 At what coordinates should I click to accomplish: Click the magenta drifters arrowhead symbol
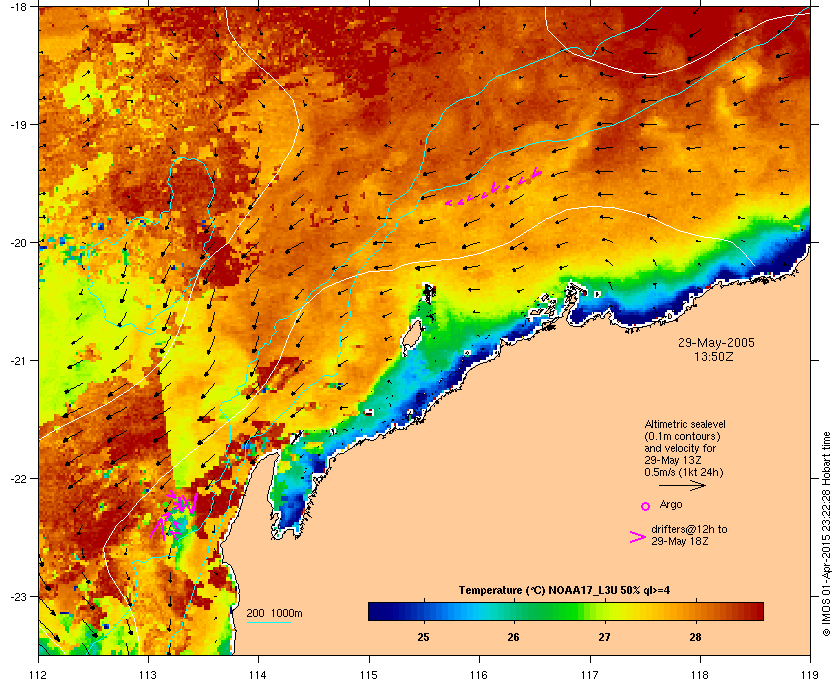pos(638,537)
